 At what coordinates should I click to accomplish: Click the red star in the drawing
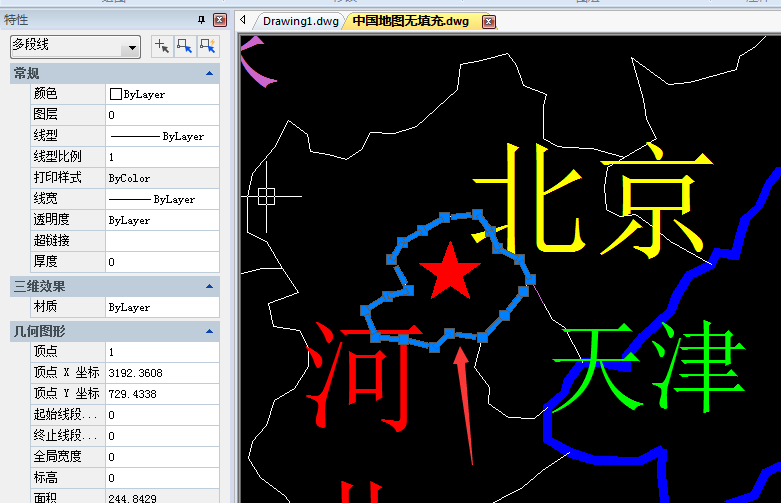(450, 274)
